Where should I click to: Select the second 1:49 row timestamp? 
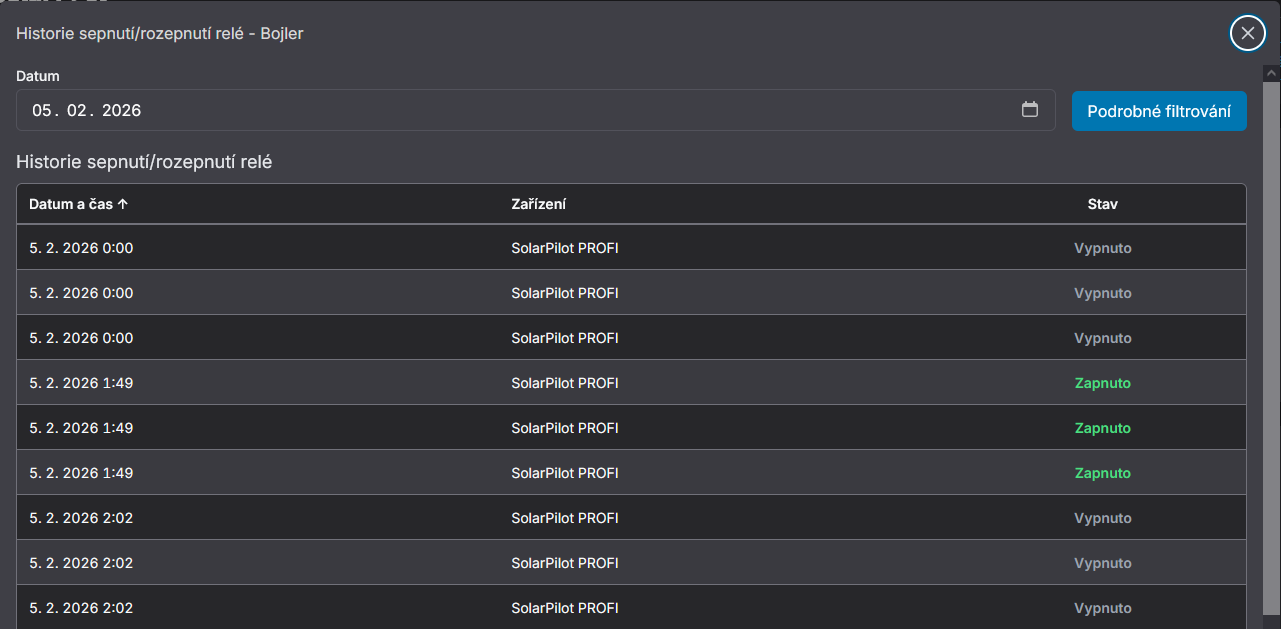click(81, 428)
